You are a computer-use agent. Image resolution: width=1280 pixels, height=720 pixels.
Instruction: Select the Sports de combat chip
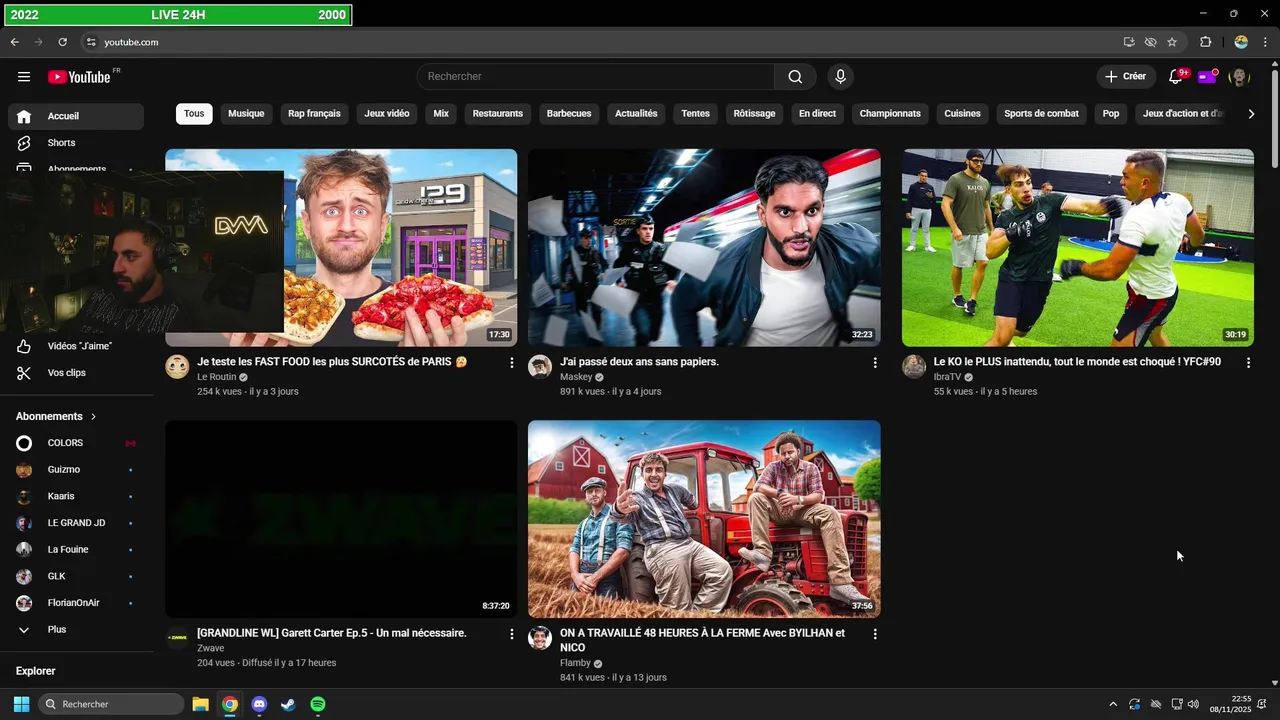pyautogui.click(x=1041, y=114)
